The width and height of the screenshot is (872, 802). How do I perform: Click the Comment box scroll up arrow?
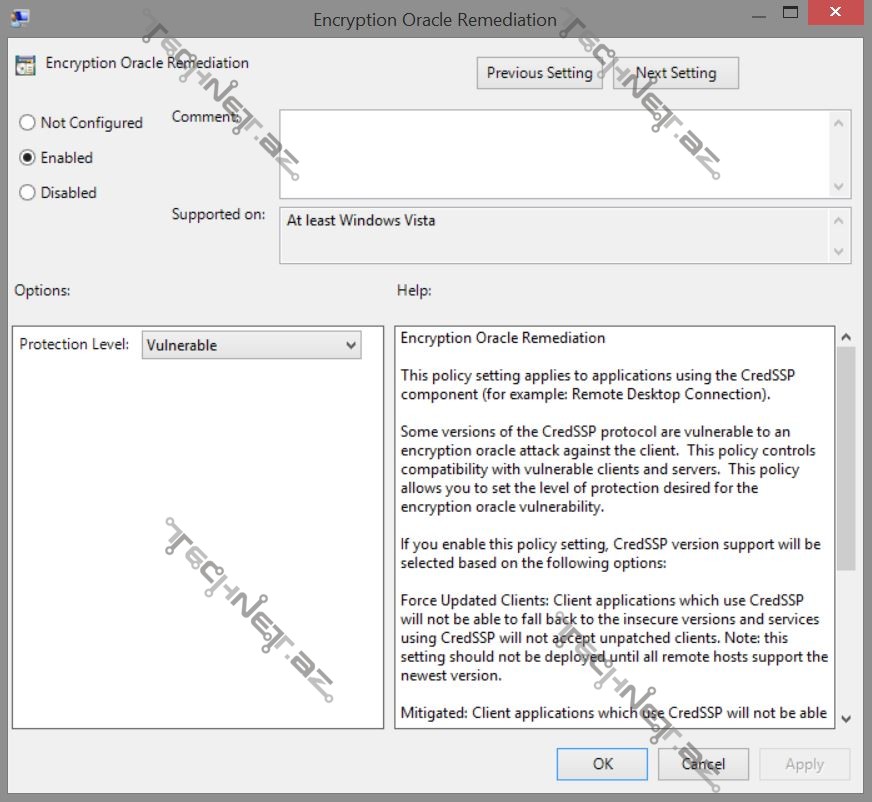point(839,123)
